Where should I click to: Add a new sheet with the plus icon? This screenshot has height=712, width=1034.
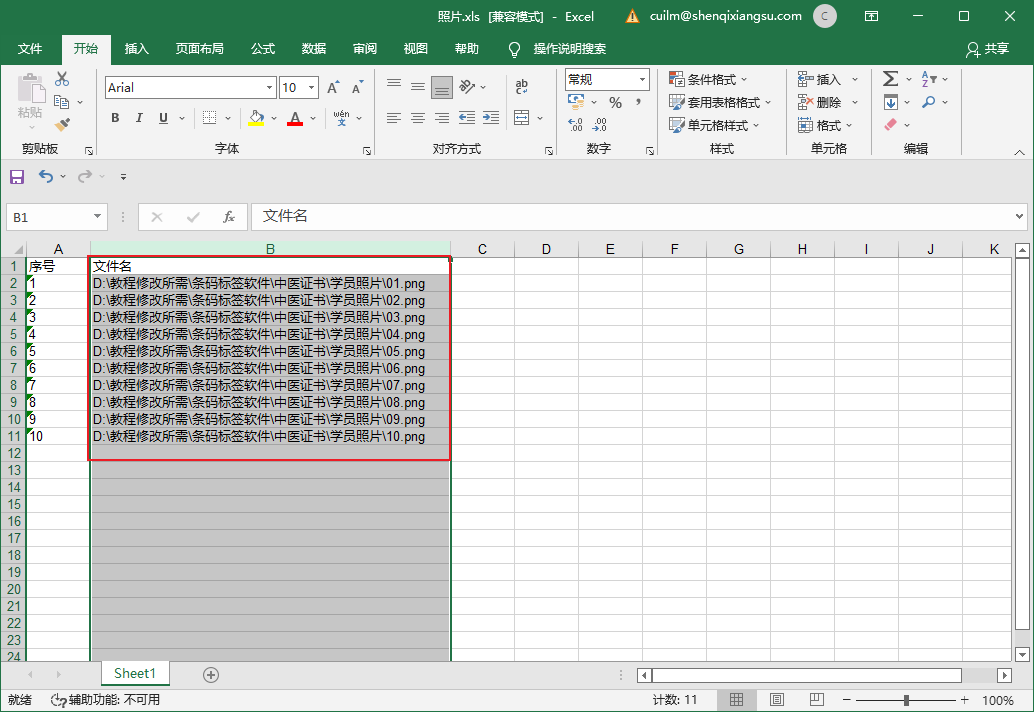coord(211,675)
